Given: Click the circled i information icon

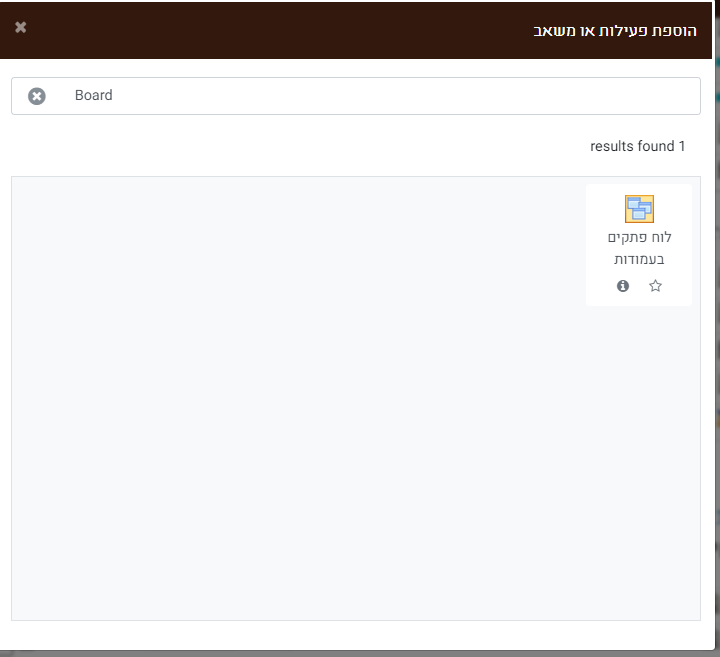Looking at the screenshot, I should [x=623, y=286].
